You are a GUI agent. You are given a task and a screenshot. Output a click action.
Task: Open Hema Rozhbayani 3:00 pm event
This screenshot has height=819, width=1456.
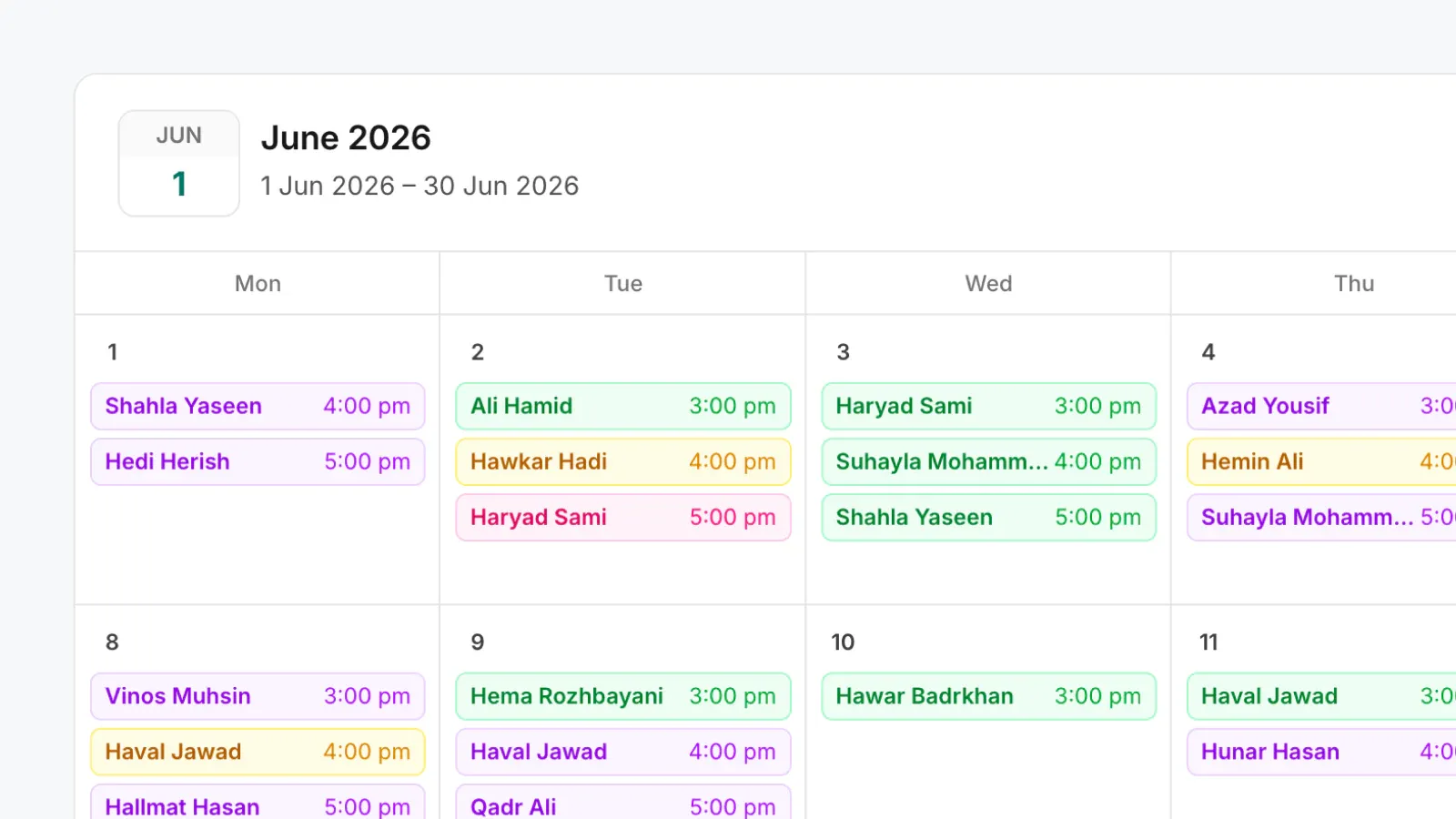pos(623,696)
